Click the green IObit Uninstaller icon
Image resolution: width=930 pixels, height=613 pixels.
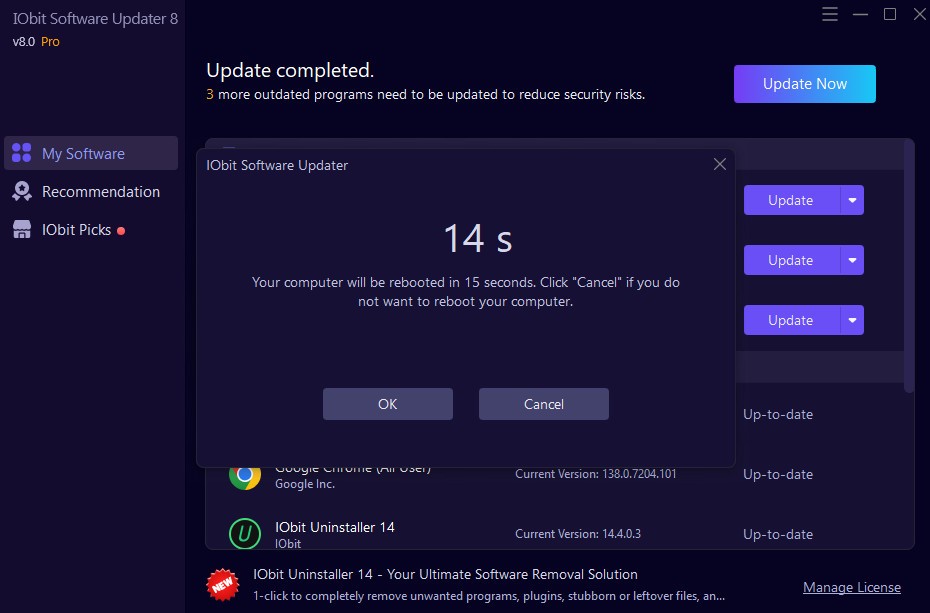[x=244, y=534]
